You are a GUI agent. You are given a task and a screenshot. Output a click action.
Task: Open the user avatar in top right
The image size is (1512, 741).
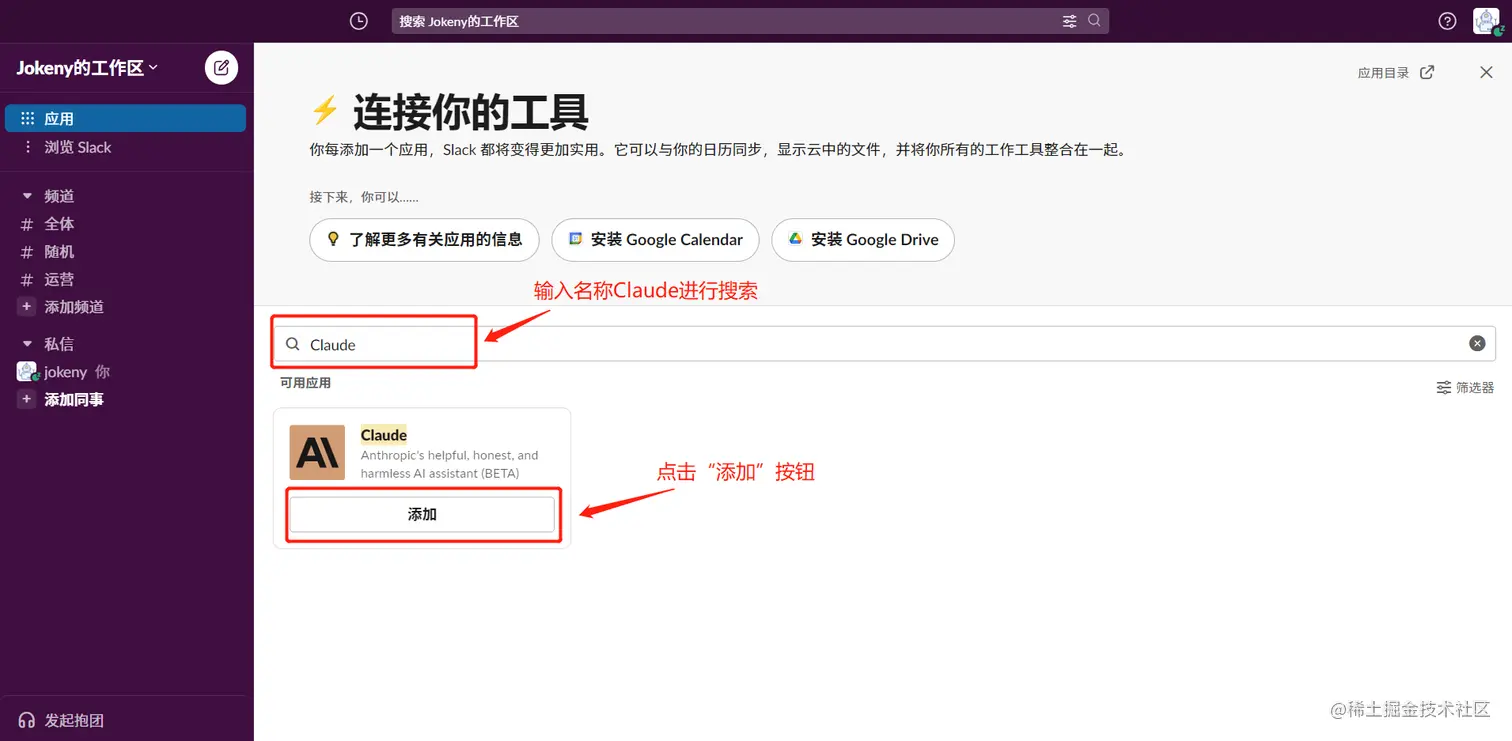(1487, 21)
